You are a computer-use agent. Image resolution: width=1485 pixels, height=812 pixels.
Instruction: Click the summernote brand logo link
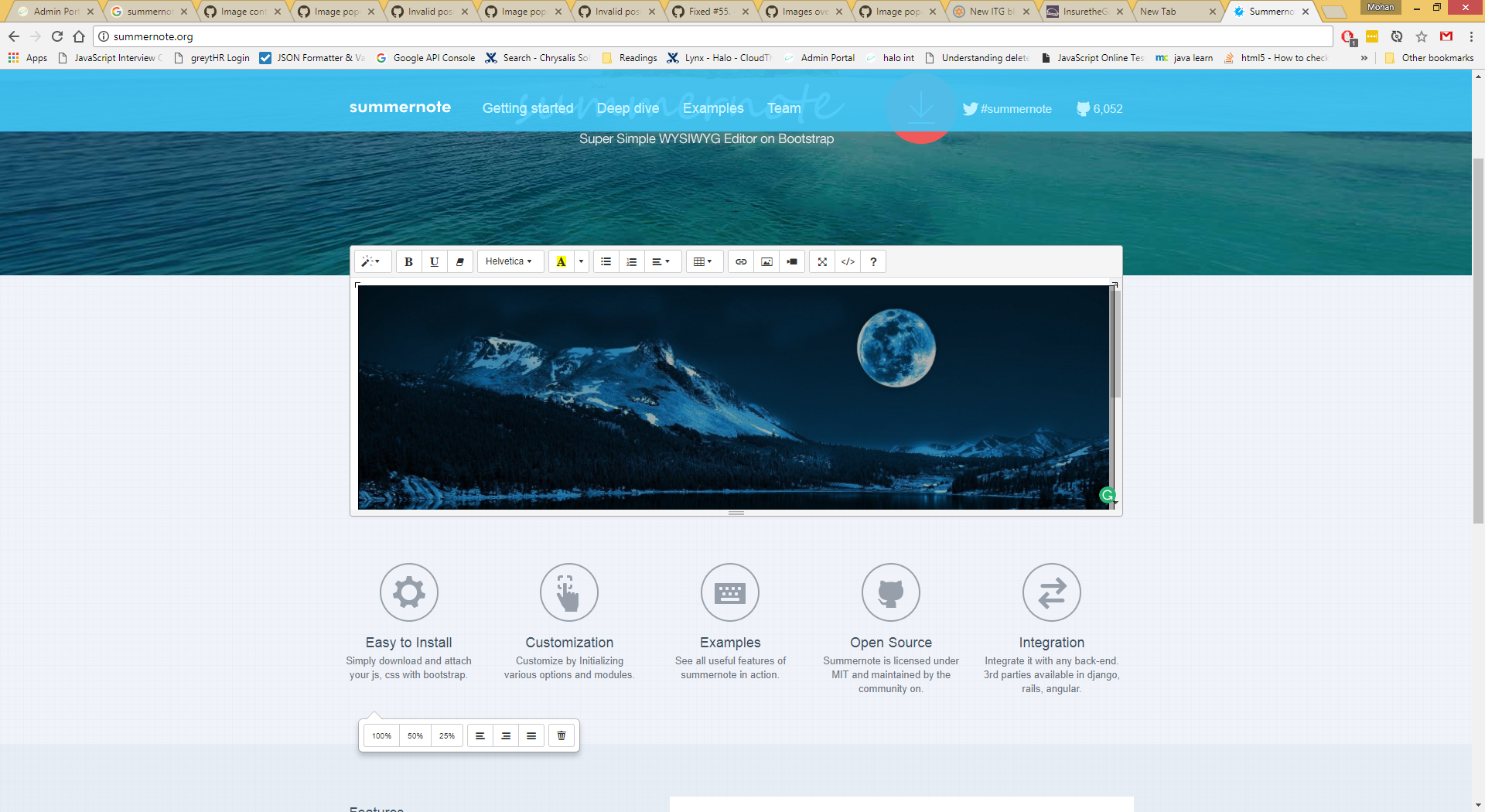(400, 107)
